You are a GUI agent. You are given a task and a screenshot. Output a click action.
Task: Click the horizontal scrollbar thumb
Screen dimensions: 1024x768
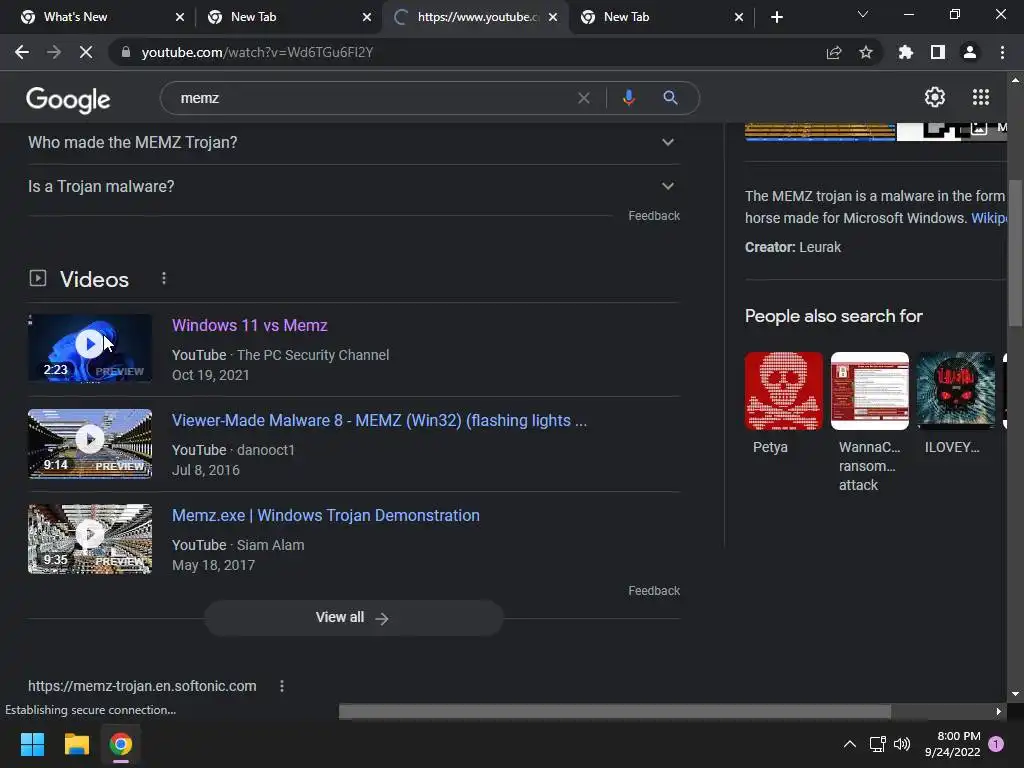click(615, 711)
